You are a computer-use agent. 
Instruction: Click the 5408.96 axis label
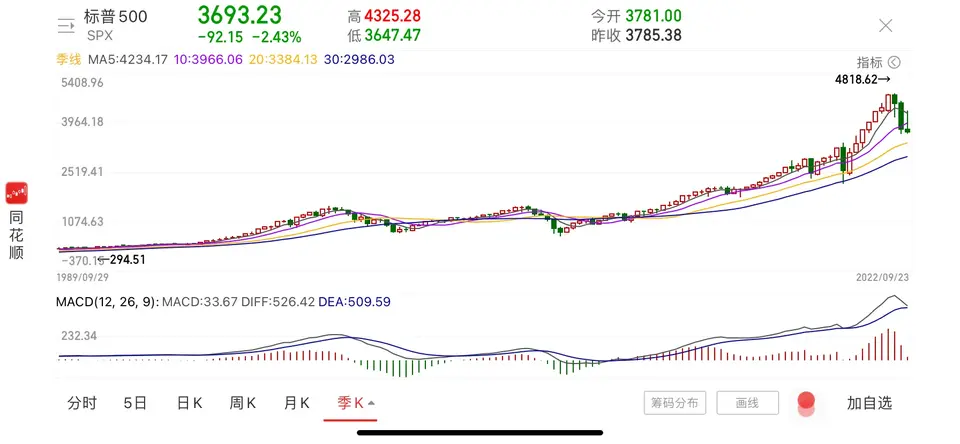(x=80, y=82)
